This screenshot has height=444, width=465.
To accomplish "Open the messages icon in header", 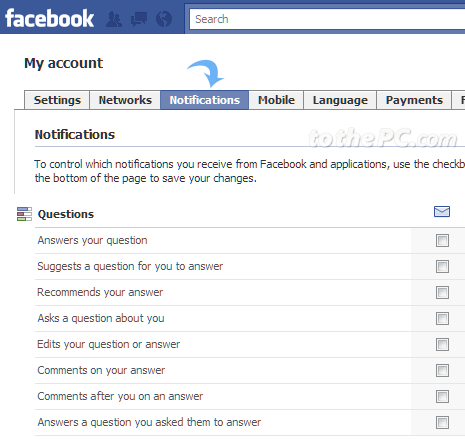I will 139,19.
